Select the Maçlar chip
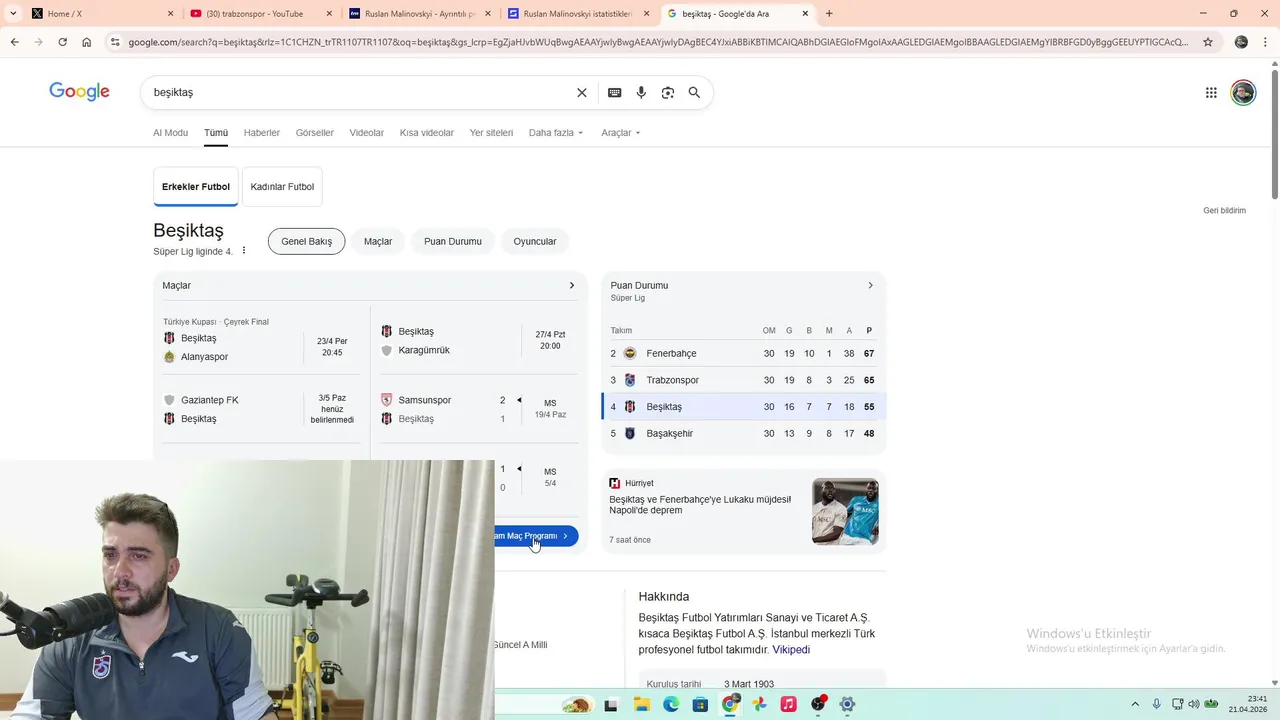The width and height of the screenshot is (1280, 720). (x=378, y=241)
